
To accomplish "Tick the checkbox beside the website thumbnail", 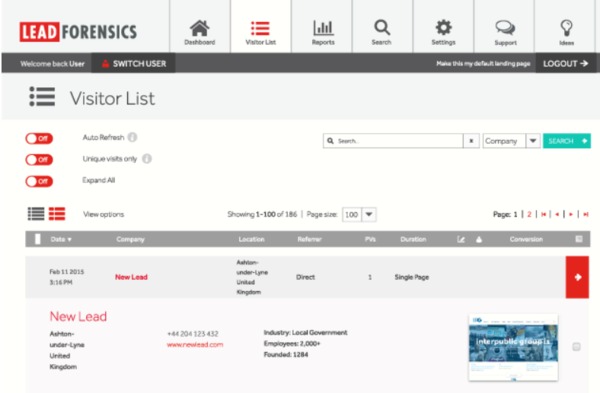I will point(576,347).
